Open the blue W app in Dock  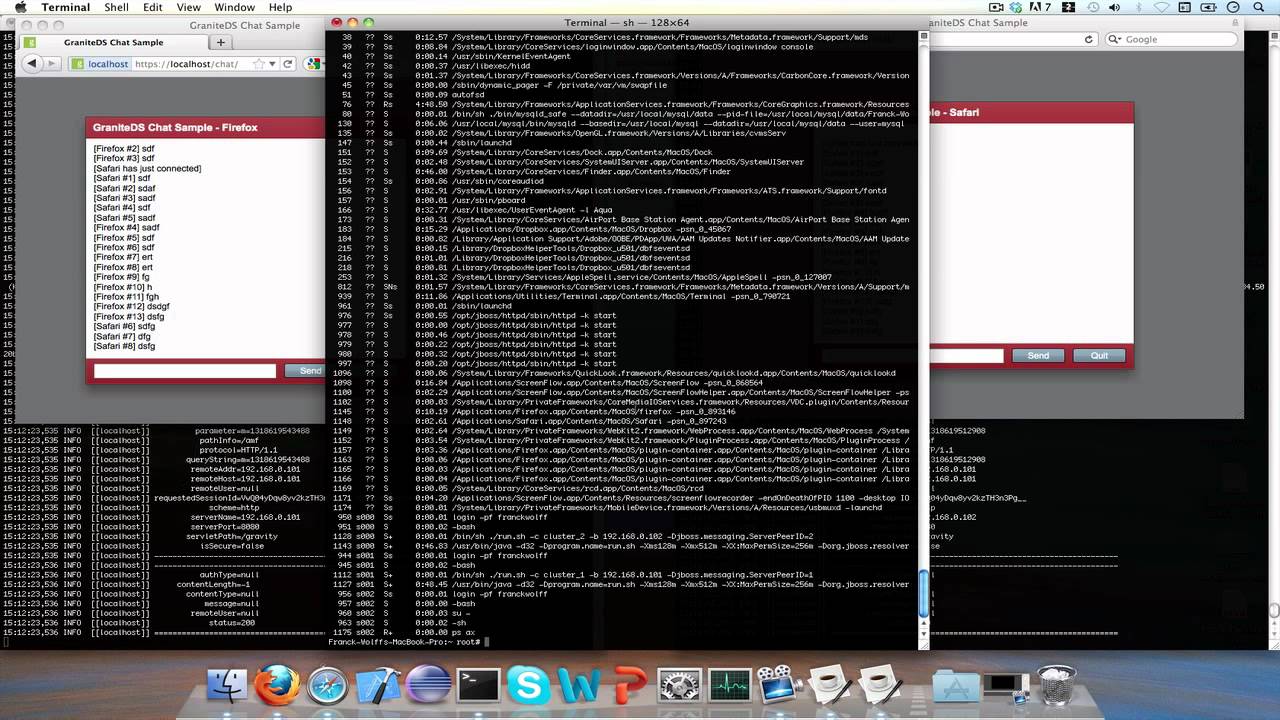point(579,686)
